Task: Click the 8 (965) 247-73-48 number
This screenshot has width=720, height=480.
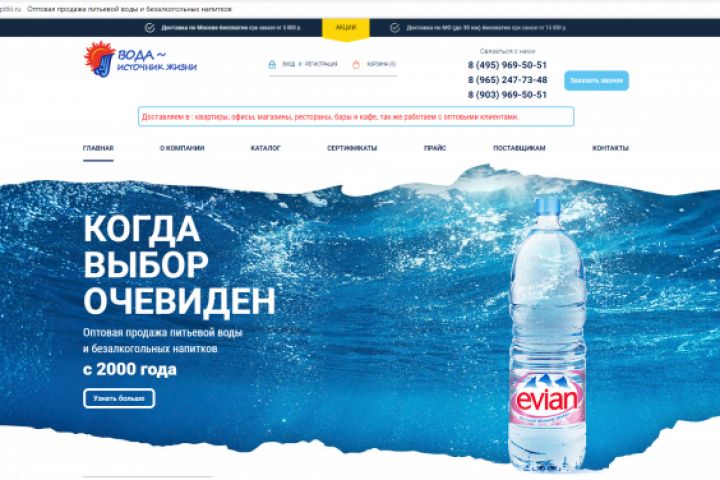Action: point(507,80)
